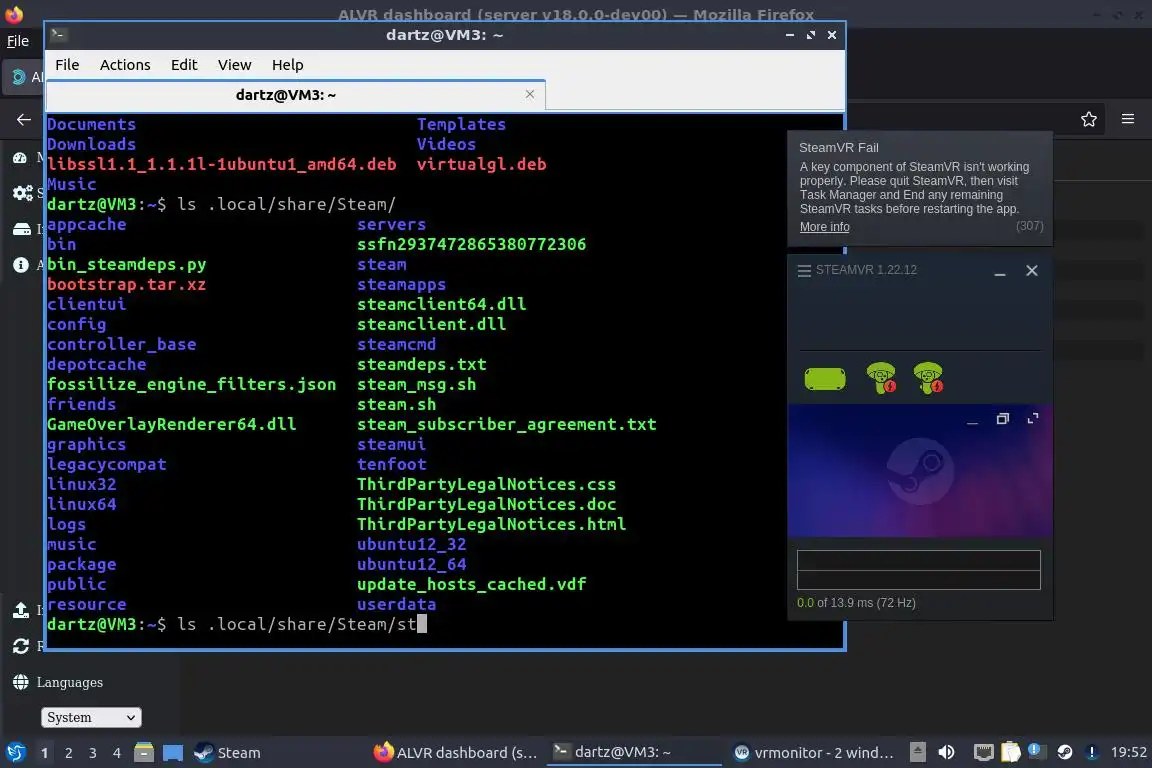Image resolution: width=1152 pixels, height=768 pixels.
Task: Open the system start menu
Action: click(15, 753)
